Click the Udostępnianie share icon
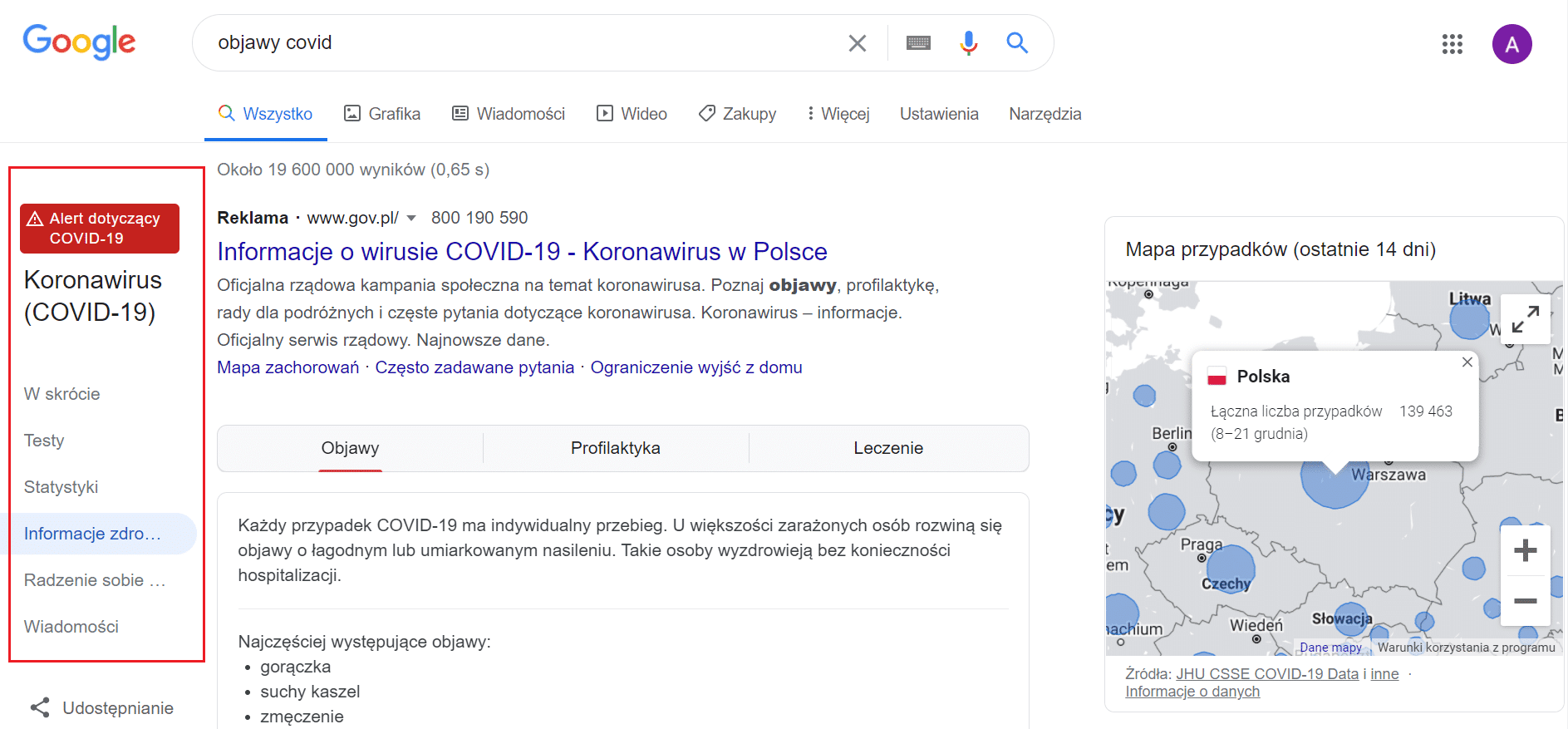The height and width of the screenshot is (729, 1568). tap(40, 707)
